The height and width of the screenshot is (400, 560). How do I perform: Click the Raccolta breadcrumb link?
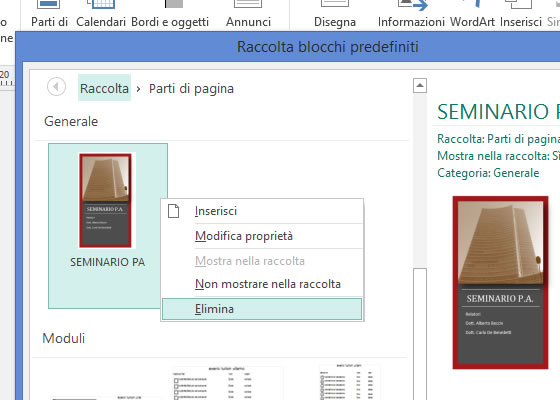(x=104, y=88)
